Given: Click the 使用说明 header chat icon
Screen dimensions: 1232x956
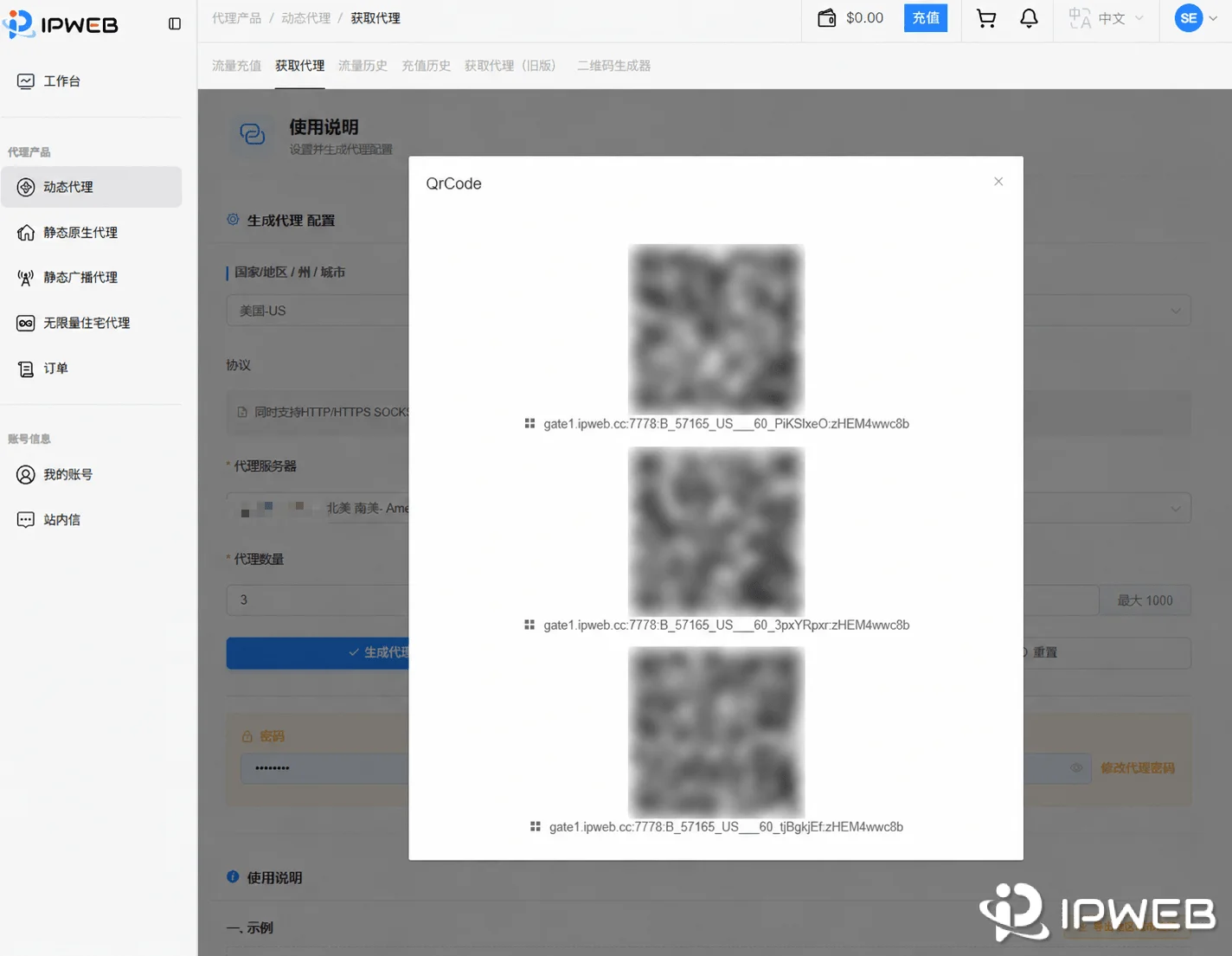Looking at the screenshot, I should coord(253,135).
